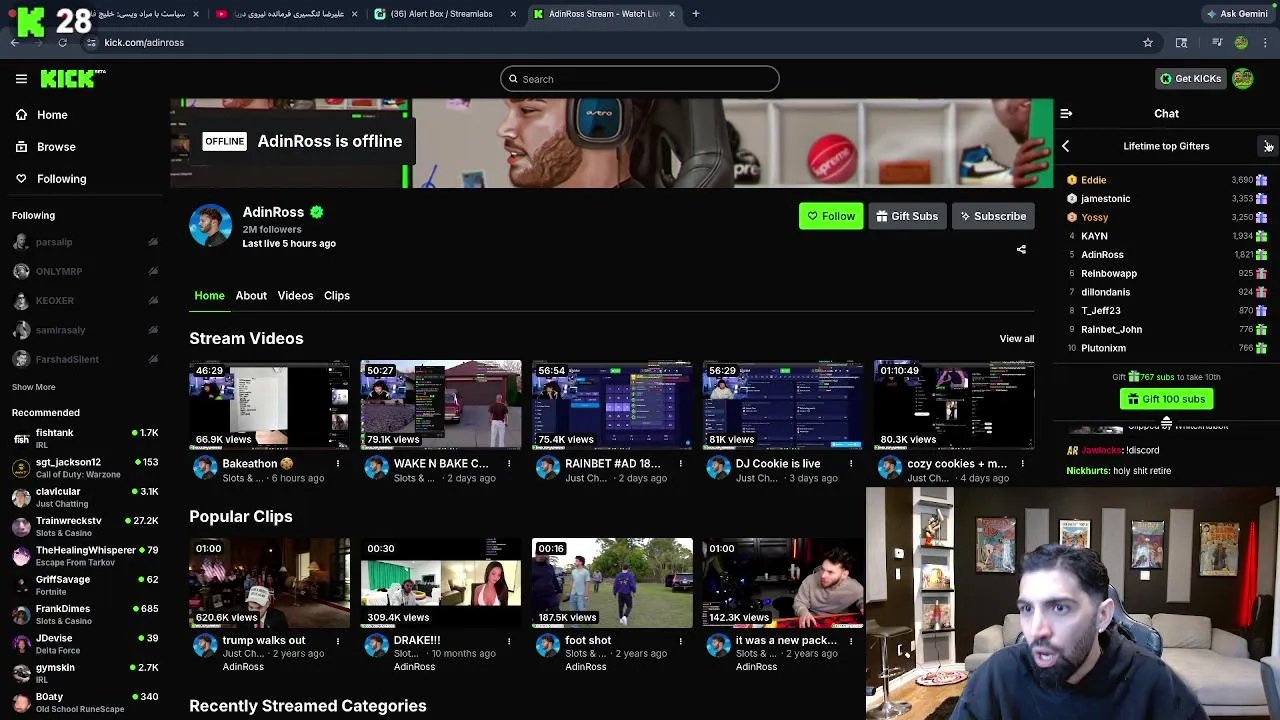Click Gift 100 subs button
Viewport: 1280px width, 720px height.
(1166, 399)
